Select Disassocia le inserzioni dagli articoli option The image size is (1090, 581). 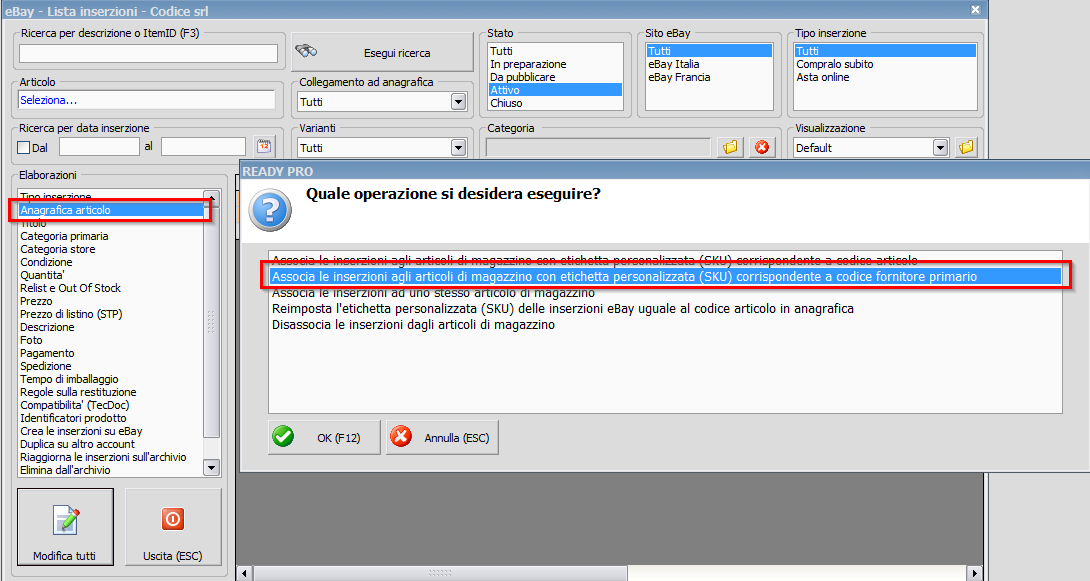tap(413, 325)
